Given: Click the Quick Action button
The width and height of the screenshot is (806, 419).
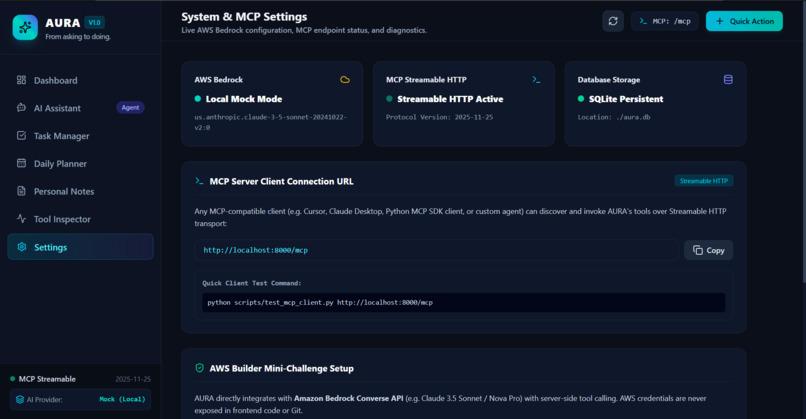Looking at the screenshot, I should coord(744,21).
